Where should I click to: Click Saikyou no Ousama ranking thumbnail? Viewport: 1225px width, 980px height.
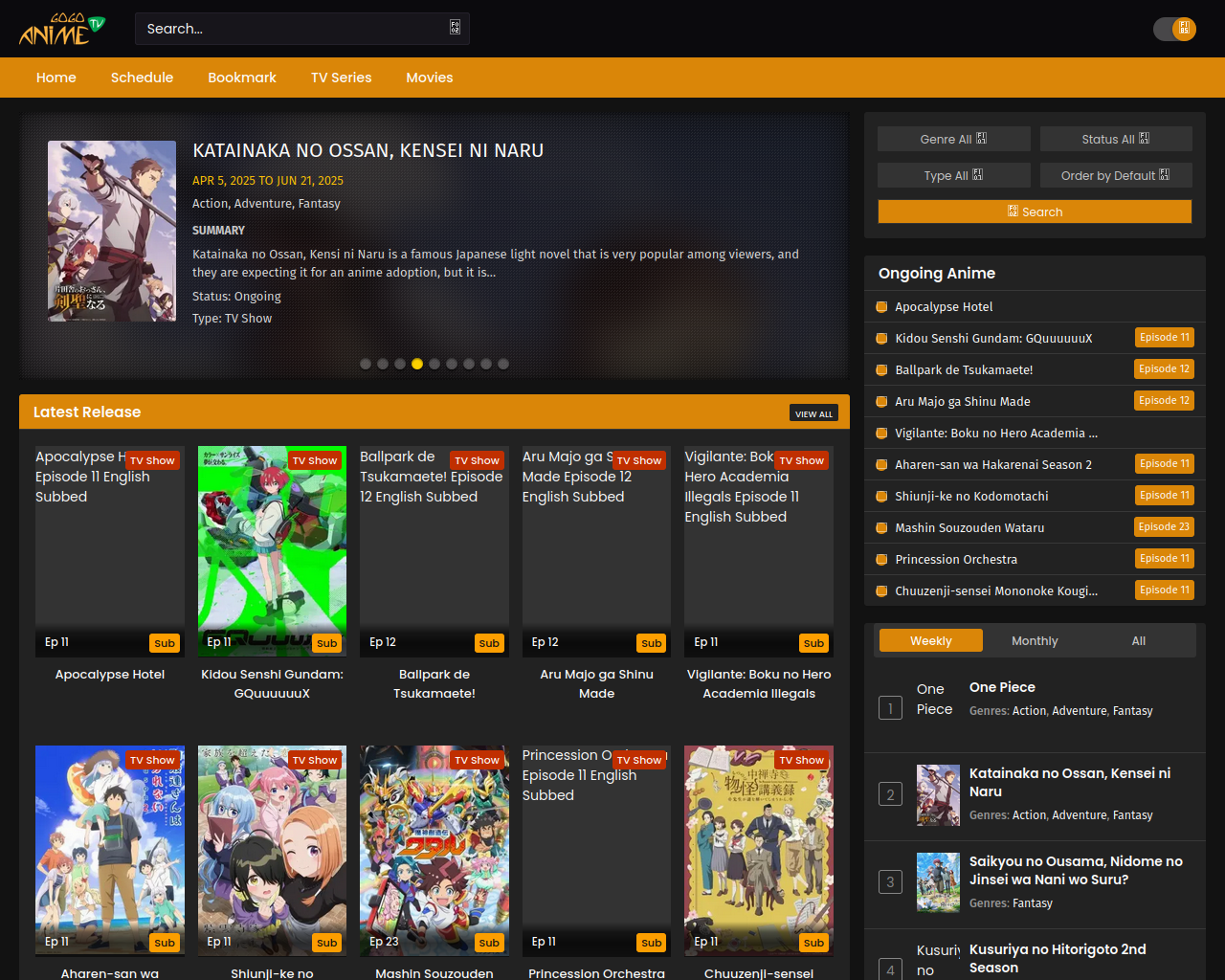click(938, 882)
